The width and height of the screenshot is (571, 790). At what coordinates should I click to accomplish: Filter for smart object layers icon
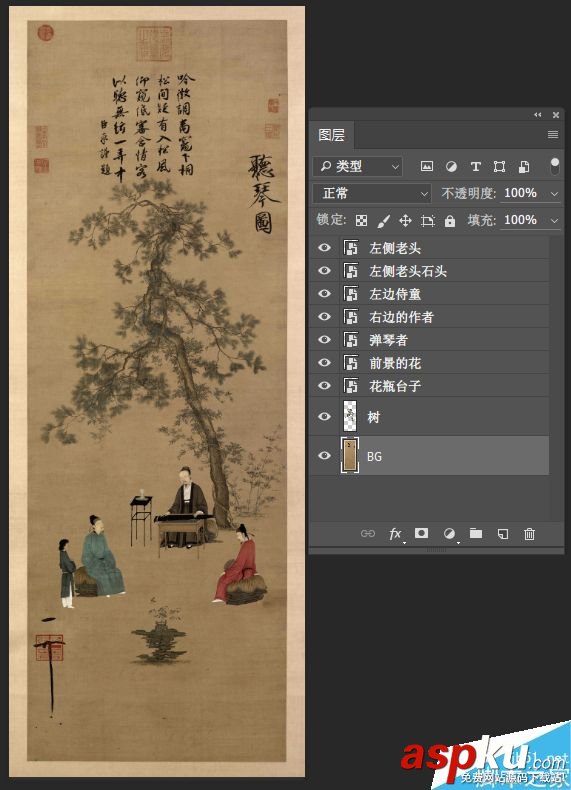pyautogui.click(x=524, y=166)
